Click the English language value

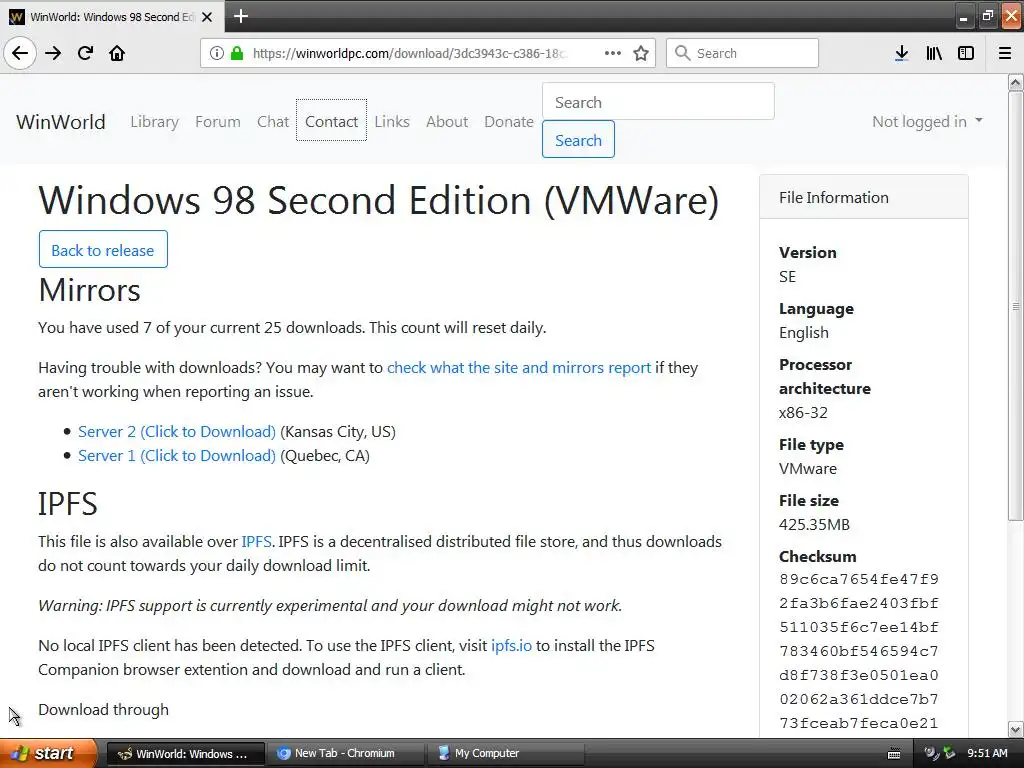point(803,333)
